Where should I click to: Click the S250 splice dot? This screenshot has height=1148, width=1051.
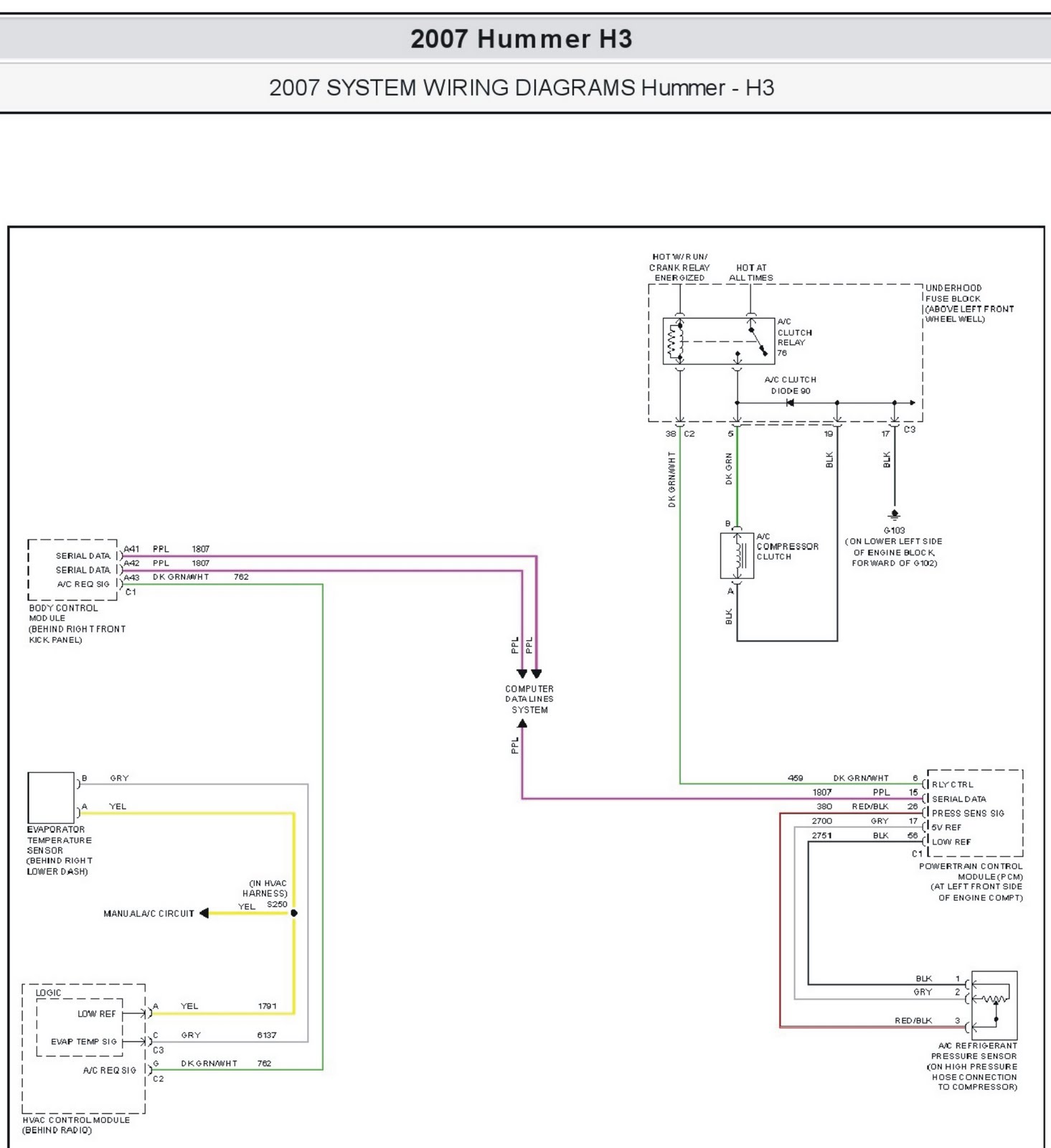(x=294, y=913)
